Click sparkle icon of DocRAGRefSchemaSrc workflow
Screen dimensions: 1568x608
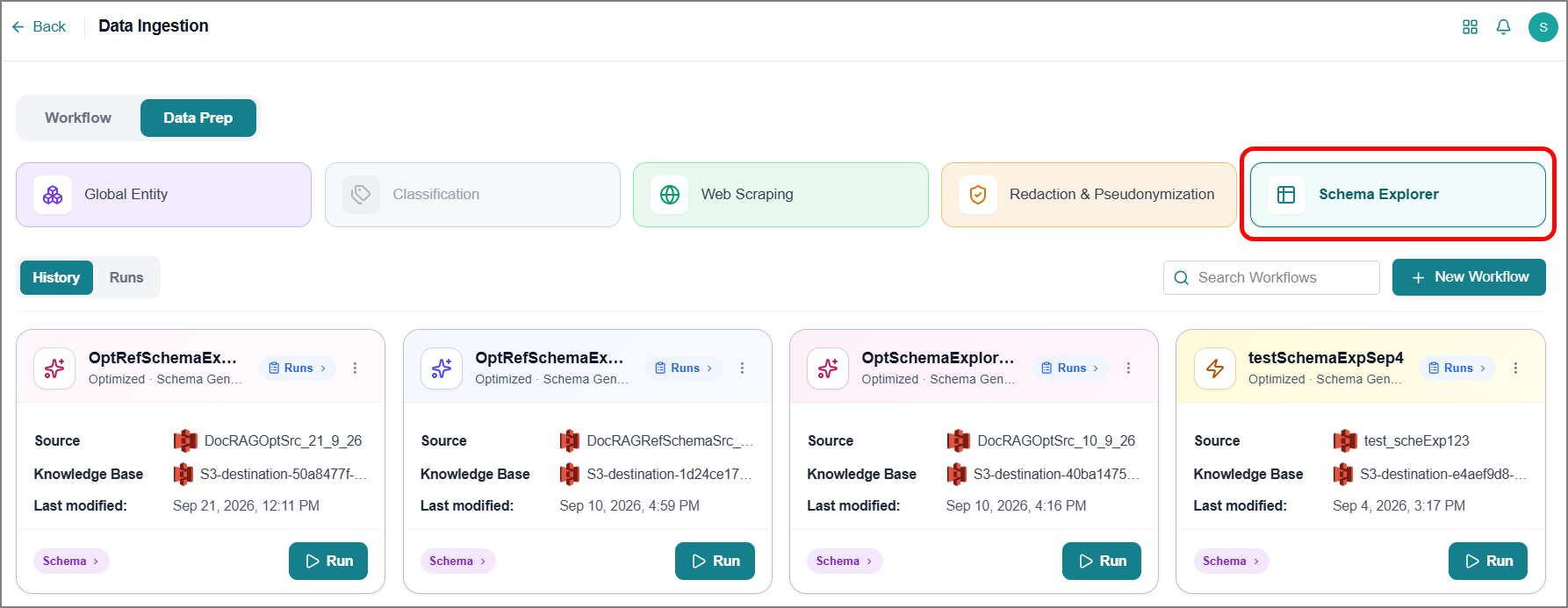coord(442,368)
